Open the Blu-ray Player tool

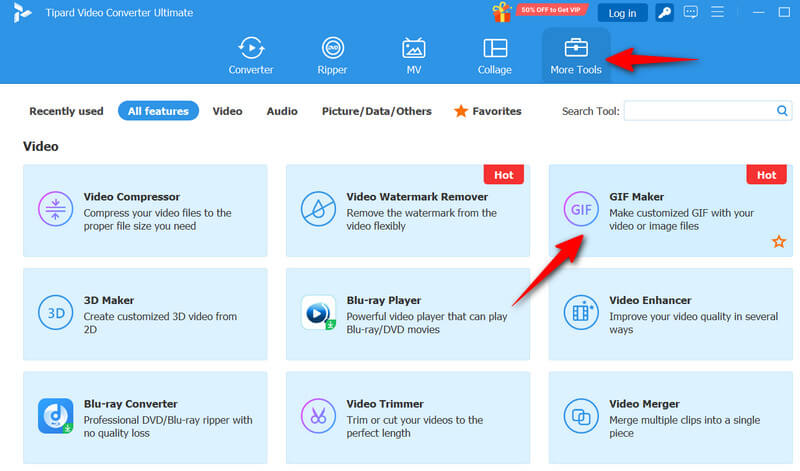click(x=408, y=314)
